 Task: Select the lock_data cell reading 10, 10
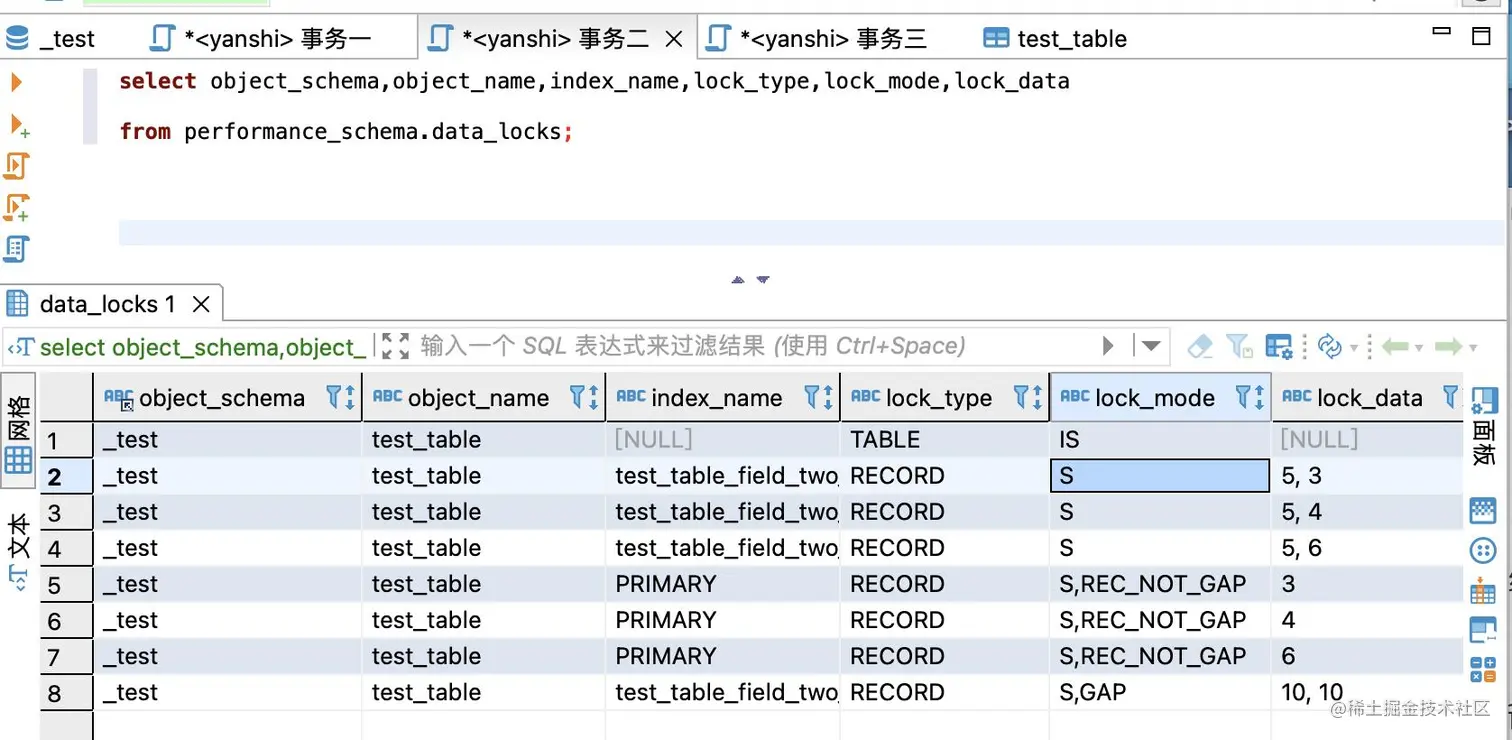click(x=1367, y=692)
